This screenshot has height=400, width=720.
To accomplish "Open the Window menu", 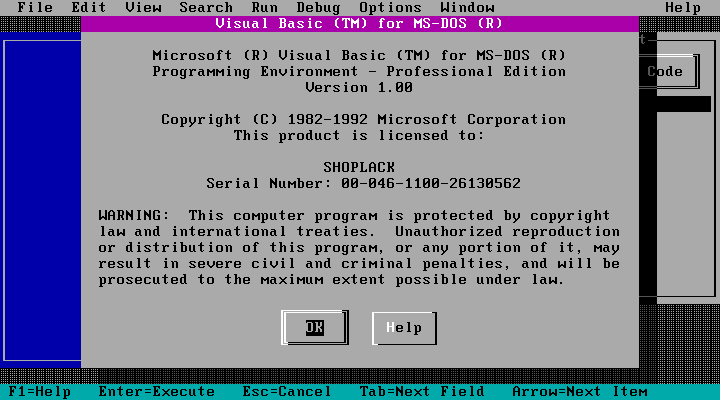I will point(467,7).
